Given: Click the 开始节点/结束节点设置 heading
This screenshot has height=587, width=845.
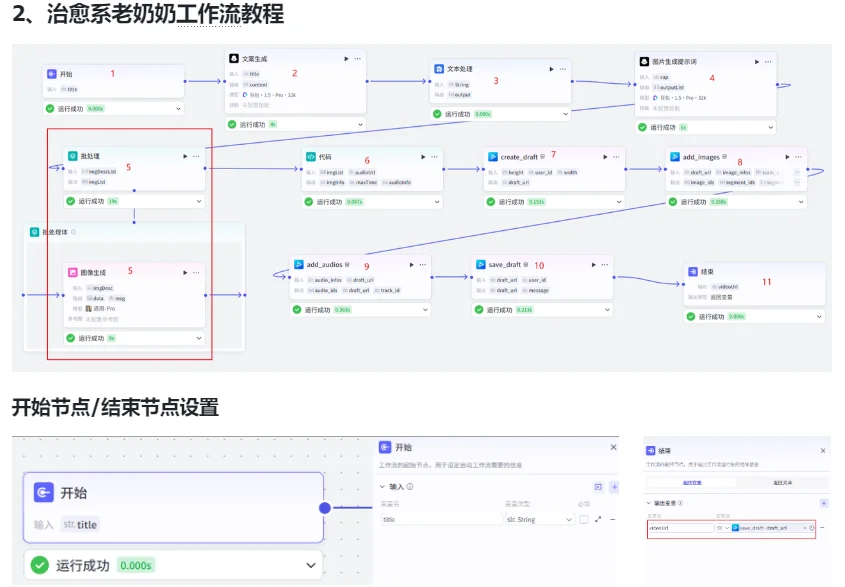Looking at the screenshot, I should (x=115, y=407).
